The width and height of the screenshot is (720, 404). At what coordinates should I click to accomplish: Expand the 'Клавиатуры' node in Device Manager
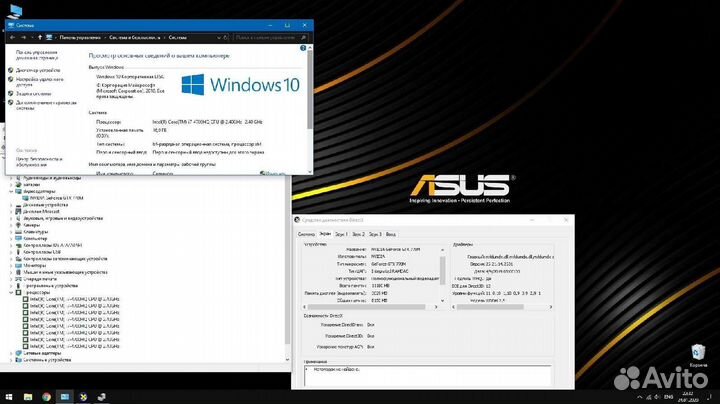(x=11, y=232)
